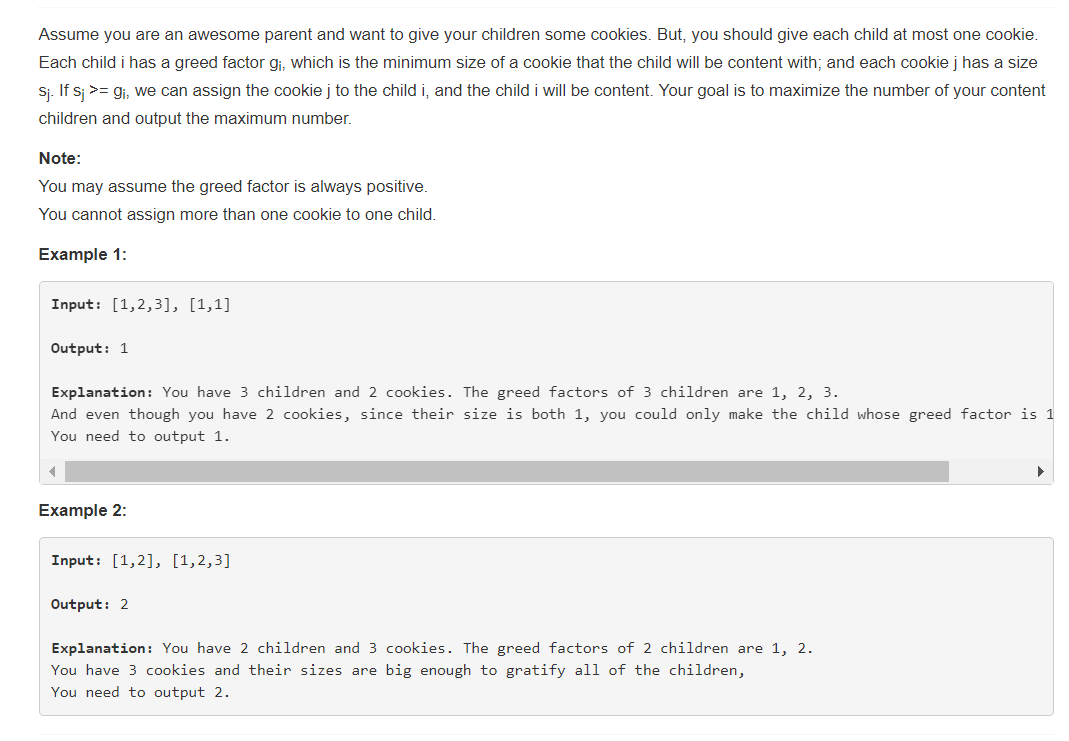Click the "children and output the maximum number" line
1069x741 pixels.
click(x=195, y=119)
